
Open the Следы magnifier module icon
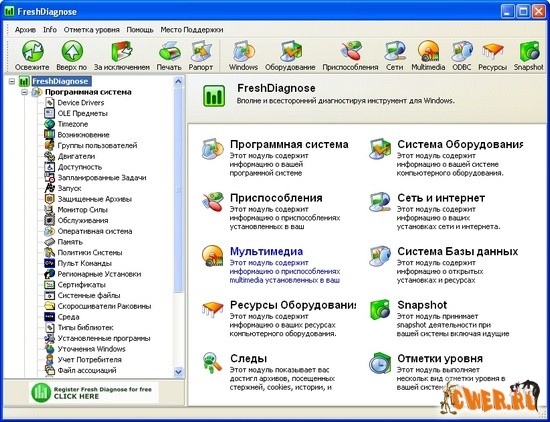tap(213, 363)
